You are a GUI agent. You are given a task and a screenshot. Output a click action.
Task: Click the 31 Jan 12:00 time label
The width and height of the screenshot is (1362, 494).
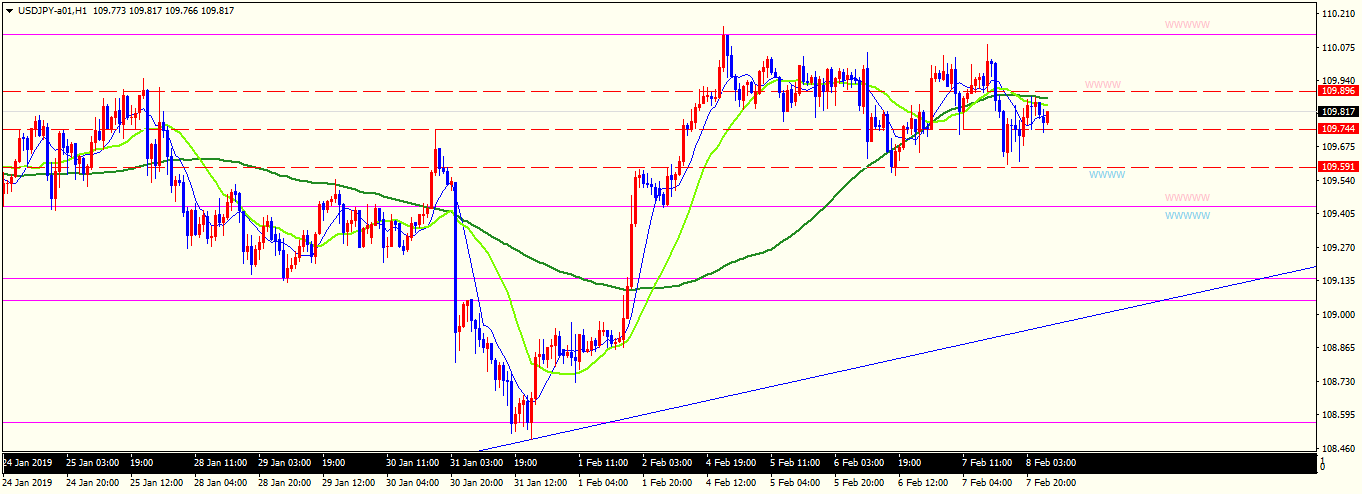coord(540,482)
